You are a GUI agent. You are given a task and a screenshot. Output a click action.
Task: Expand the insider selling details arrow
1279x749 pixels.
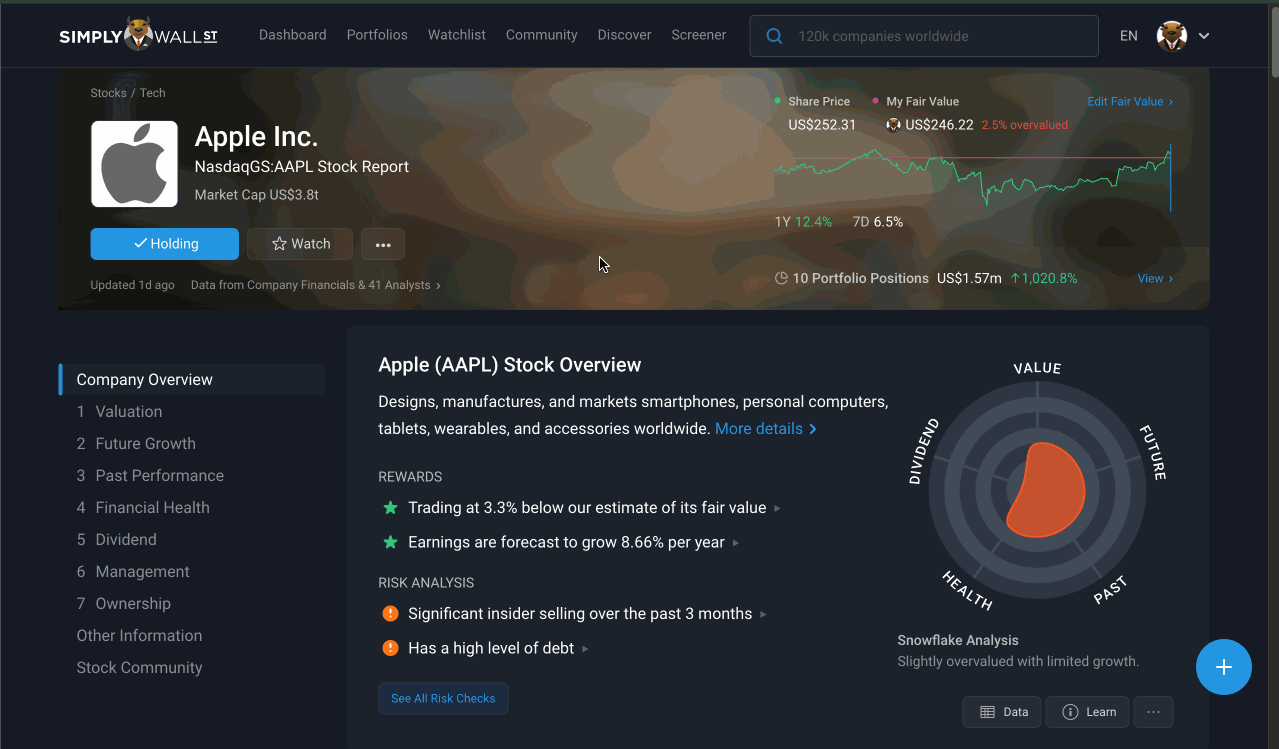tap(763, 614)
